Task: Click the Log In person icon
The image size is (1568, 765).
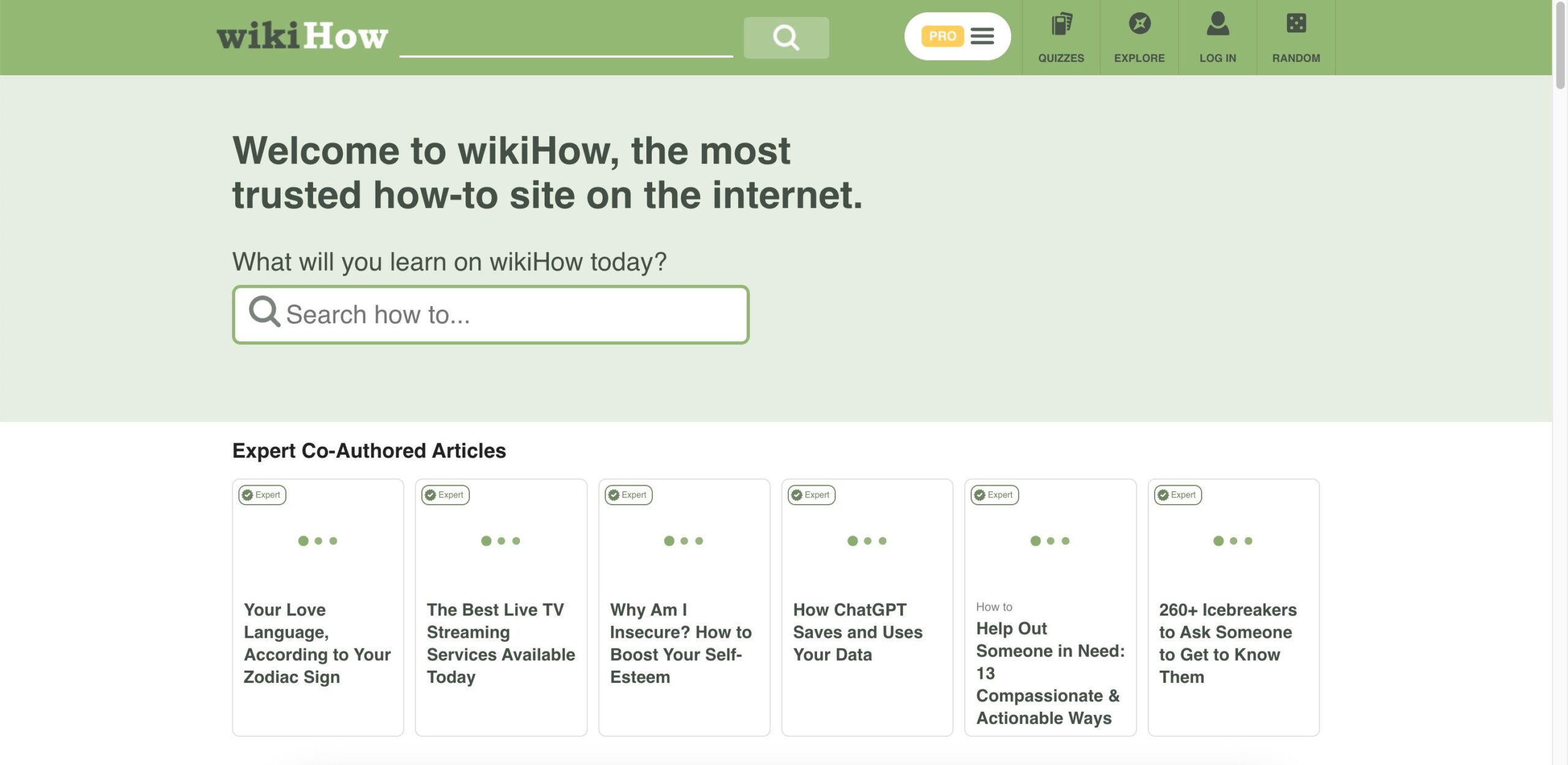Action: (x=1218, y=23)
